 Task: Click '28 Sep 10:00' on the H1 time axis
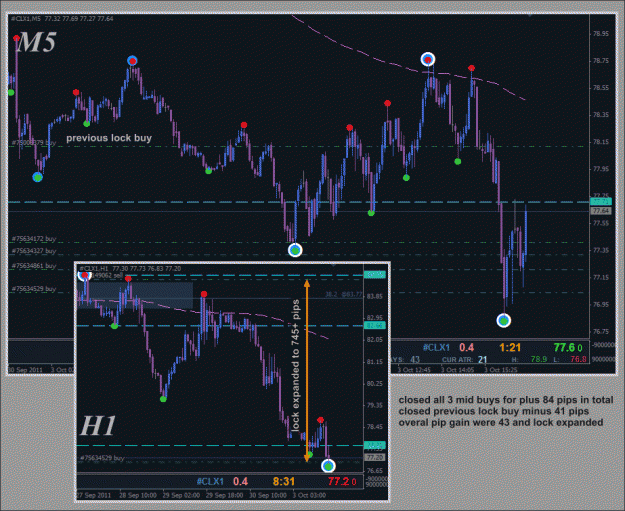(x=138, y=495)
